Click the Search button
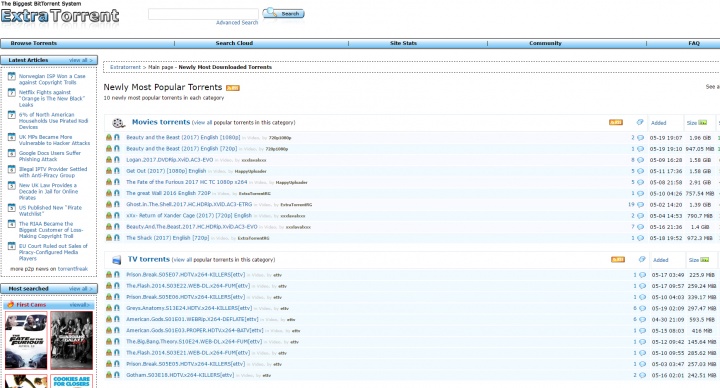The image size is (720, 388). 283,13
